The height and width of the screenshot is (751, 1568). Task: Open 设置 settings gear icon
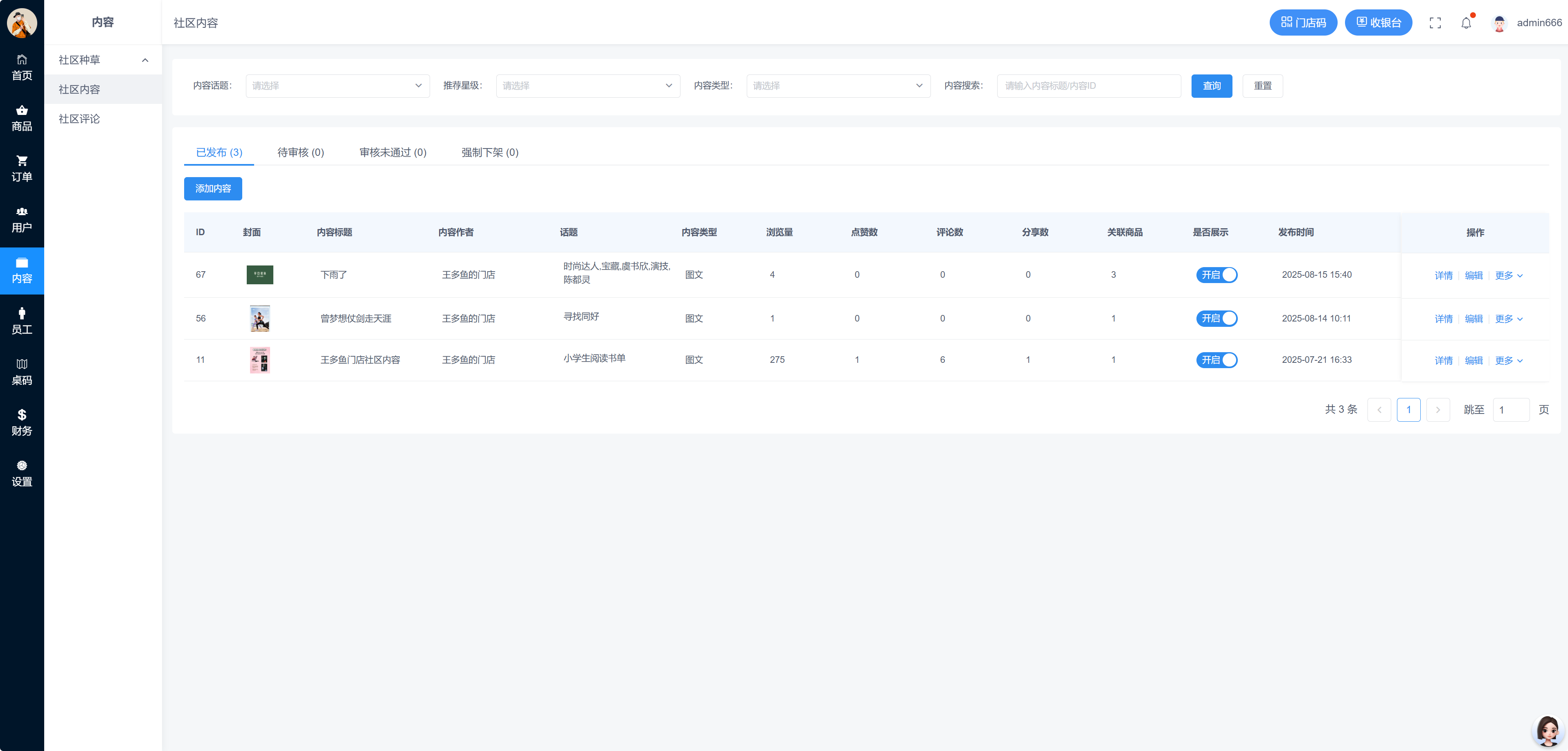pyautogui.click(x=22, y=473)
